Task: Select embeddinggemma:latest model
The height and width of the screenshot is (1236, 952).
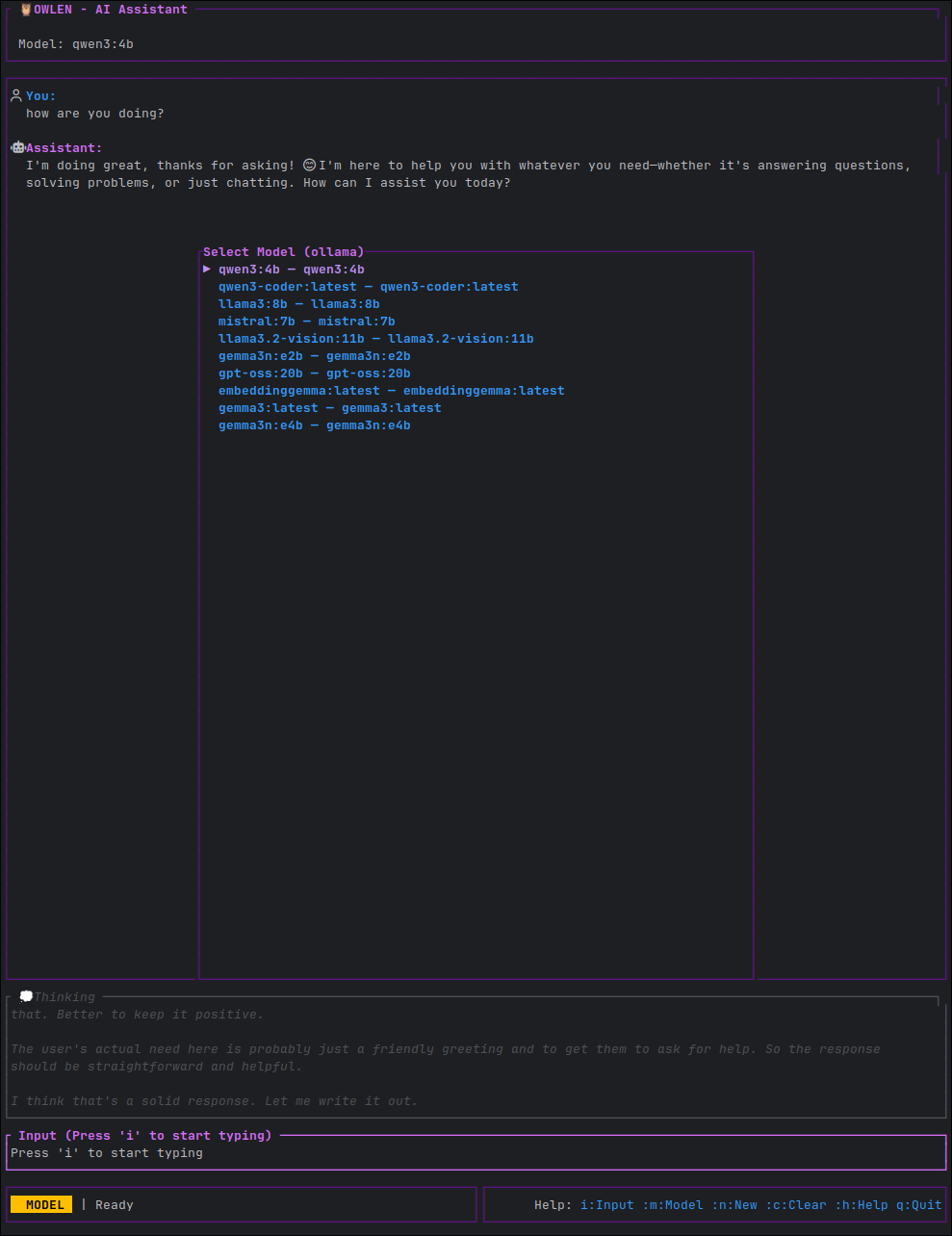Action: [x=391, y=391]
